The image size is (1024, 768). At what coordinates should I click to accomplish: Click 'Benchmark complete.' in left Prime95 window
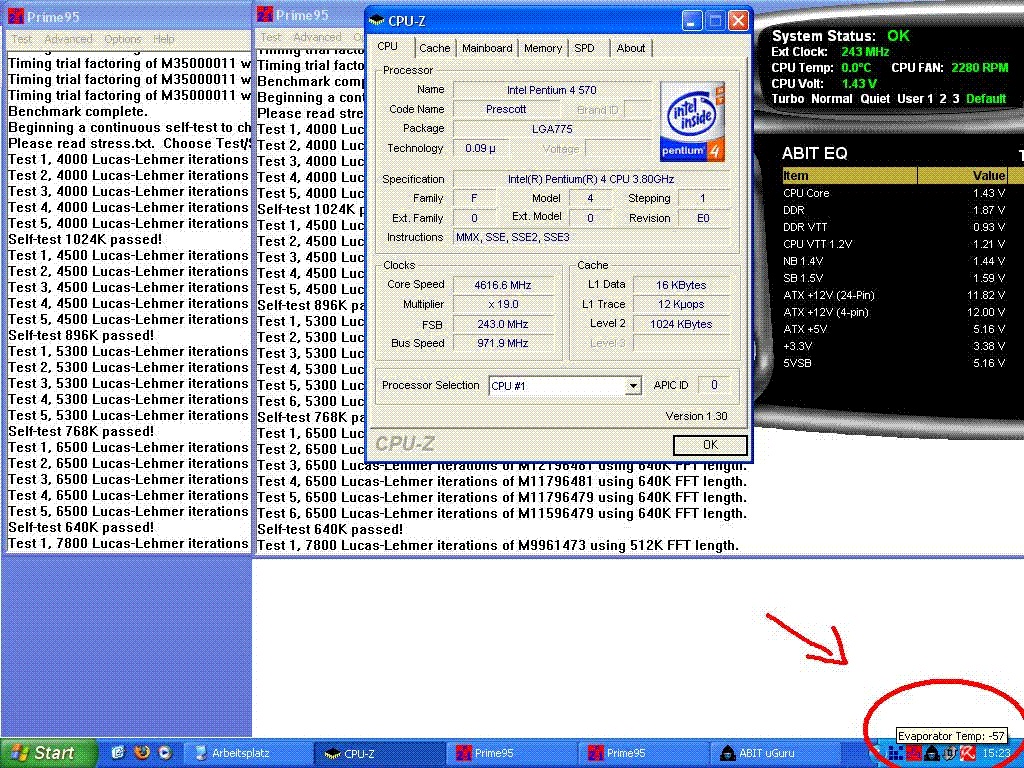tap(78, 112)
